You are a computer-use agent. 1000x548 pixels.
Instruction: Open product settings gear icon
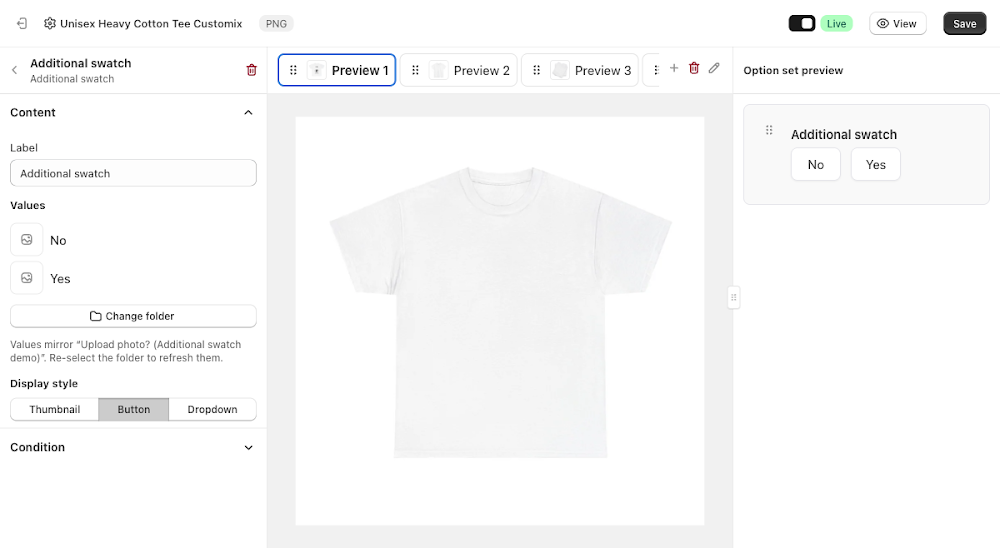pos(50,24)
